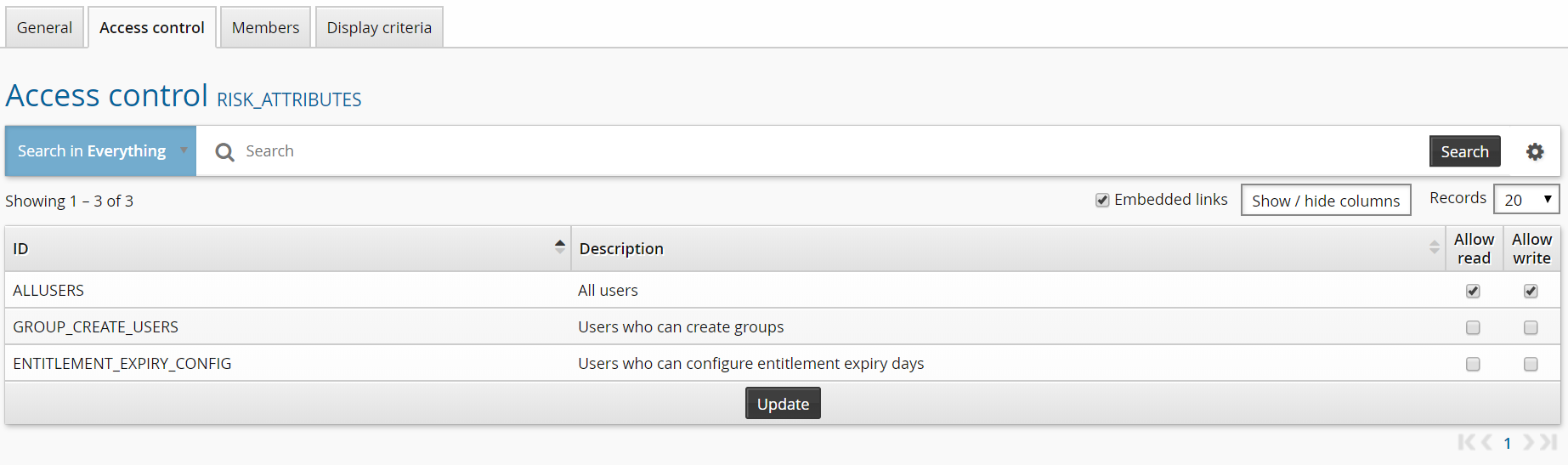
Task: Open the Display criteria tab
Action: [379, 28]
